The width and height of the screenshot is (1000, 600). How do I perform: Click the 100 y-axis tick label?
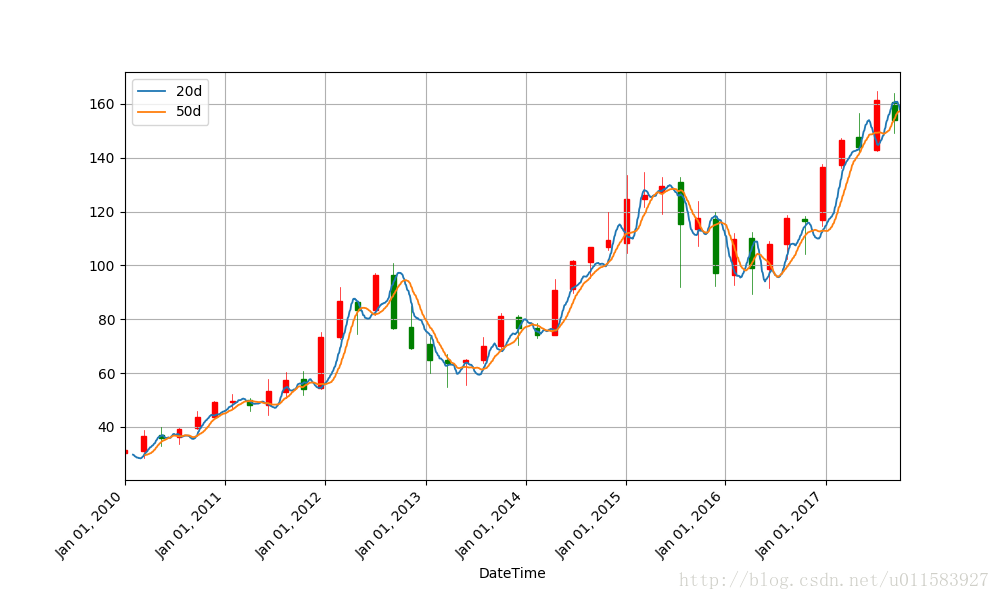pyautogui.click(x=102, y=266)
